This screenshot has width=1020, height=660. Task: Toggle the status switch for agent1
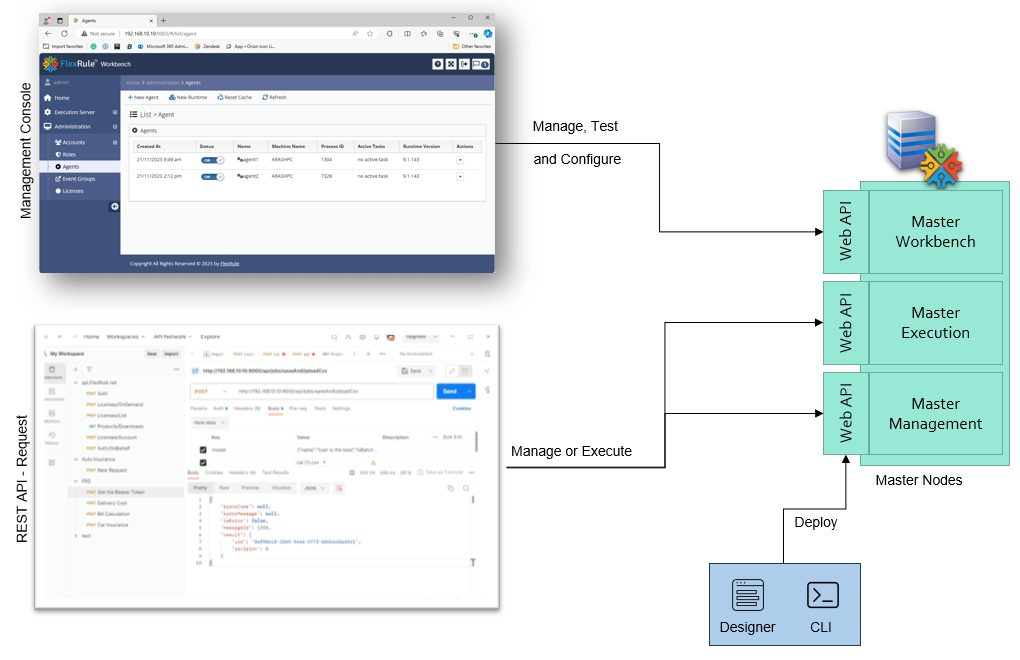pos(212,160)
